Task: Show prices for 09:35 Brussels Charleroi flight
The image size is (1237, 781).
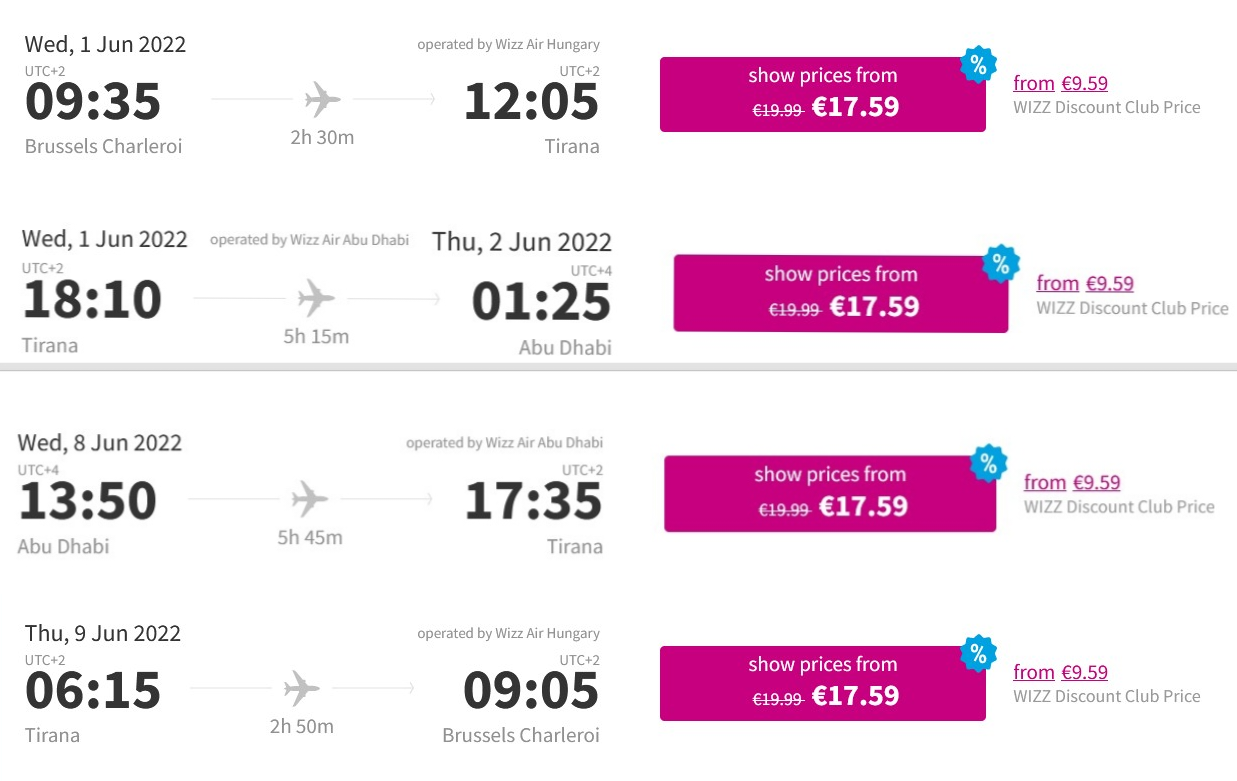Action: coord(822,94)
